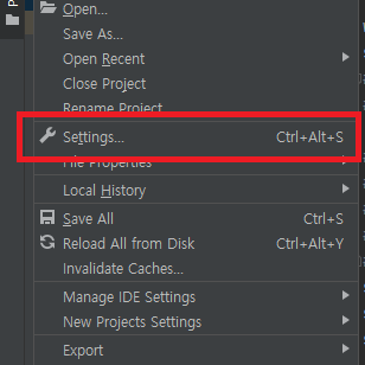
Task: Click the floppy disk Save All icon
Action: (47, 217)
